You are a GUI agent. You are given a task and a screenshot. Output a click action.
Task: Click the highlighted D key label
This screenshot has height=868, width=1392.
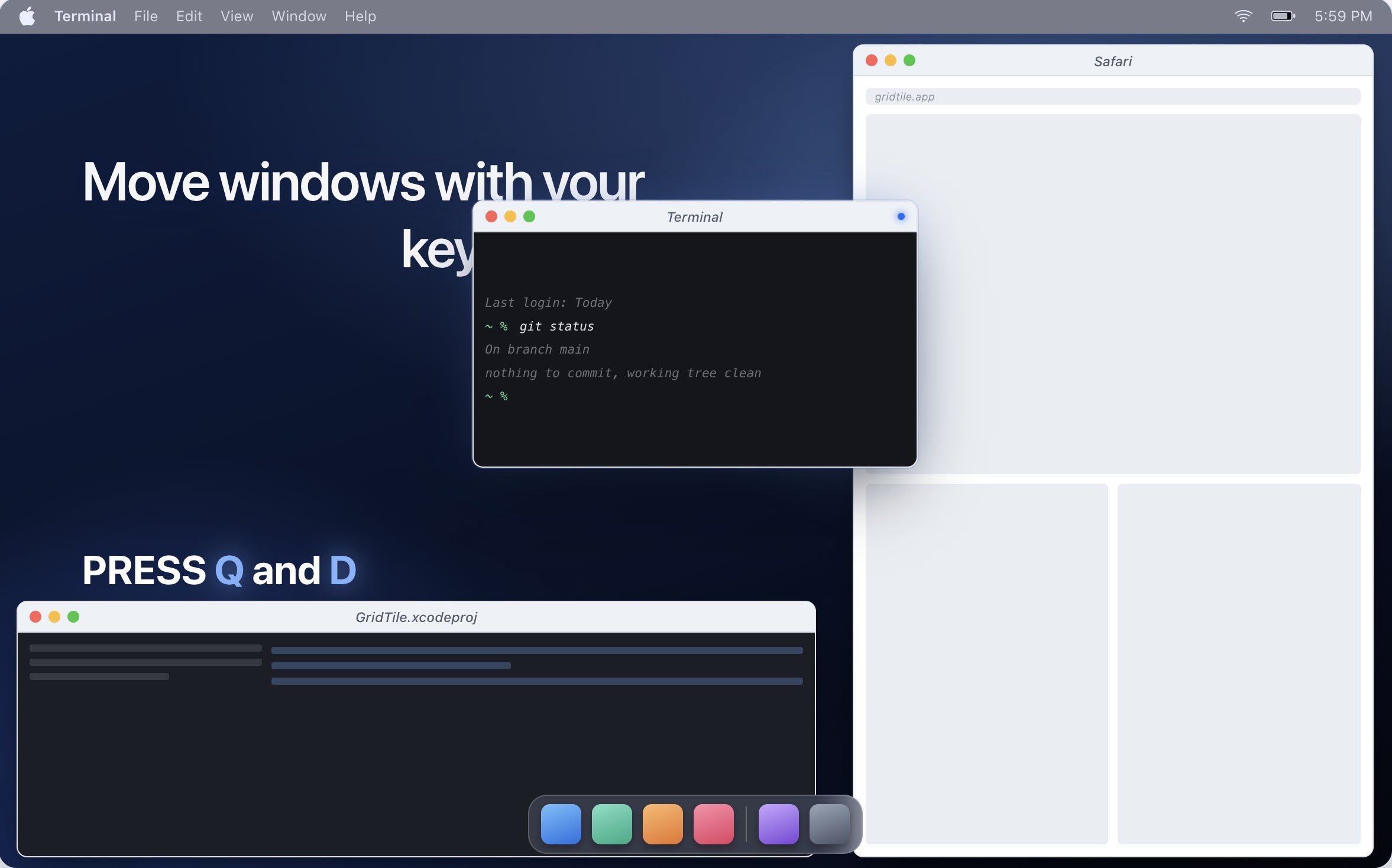tap(343, 571)
